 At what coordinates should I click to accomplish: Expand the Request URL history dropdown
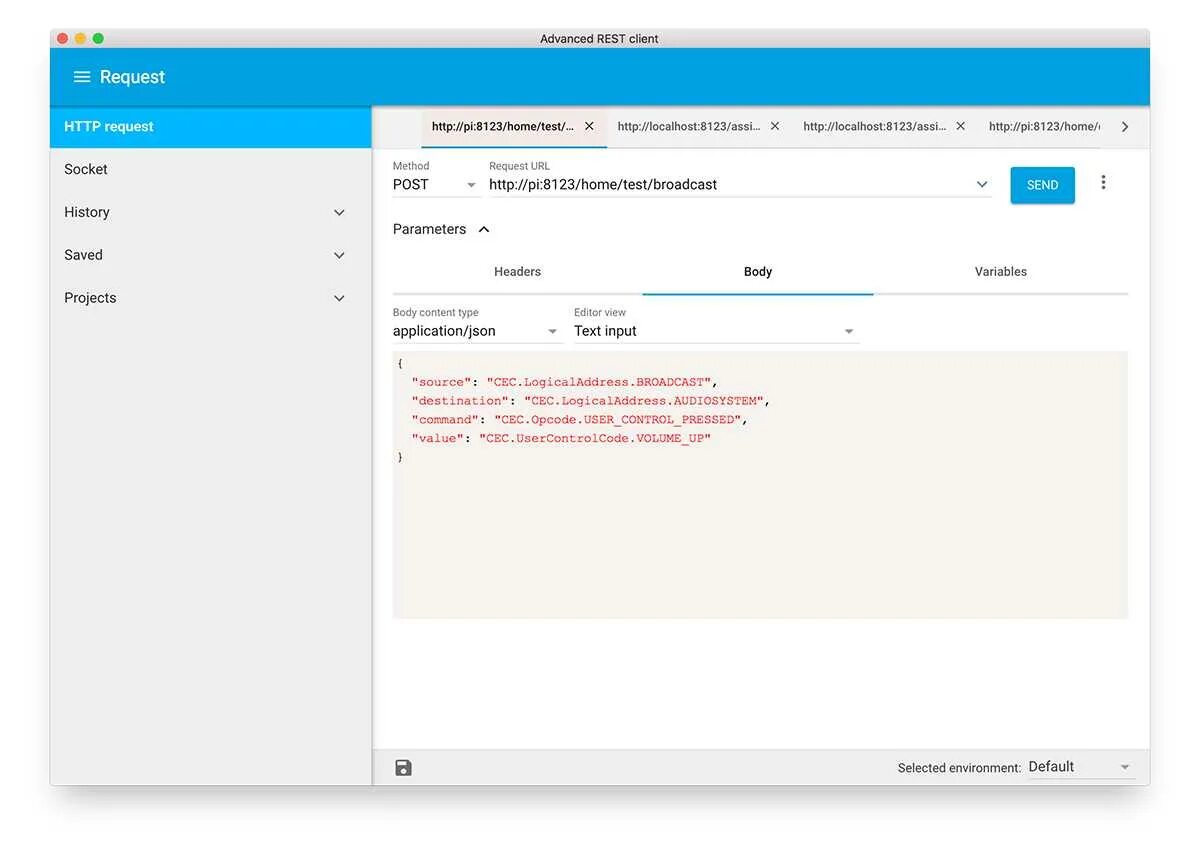(x=982, y=184)
